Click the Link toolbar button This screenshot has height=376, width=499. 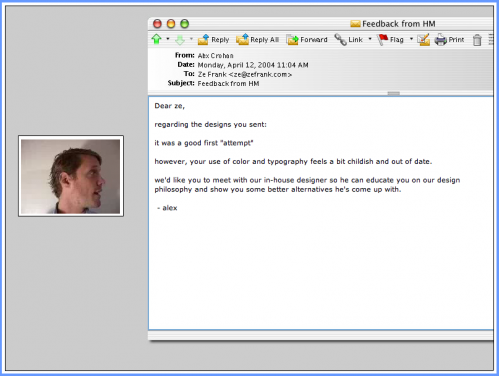[x=349, y=40]
